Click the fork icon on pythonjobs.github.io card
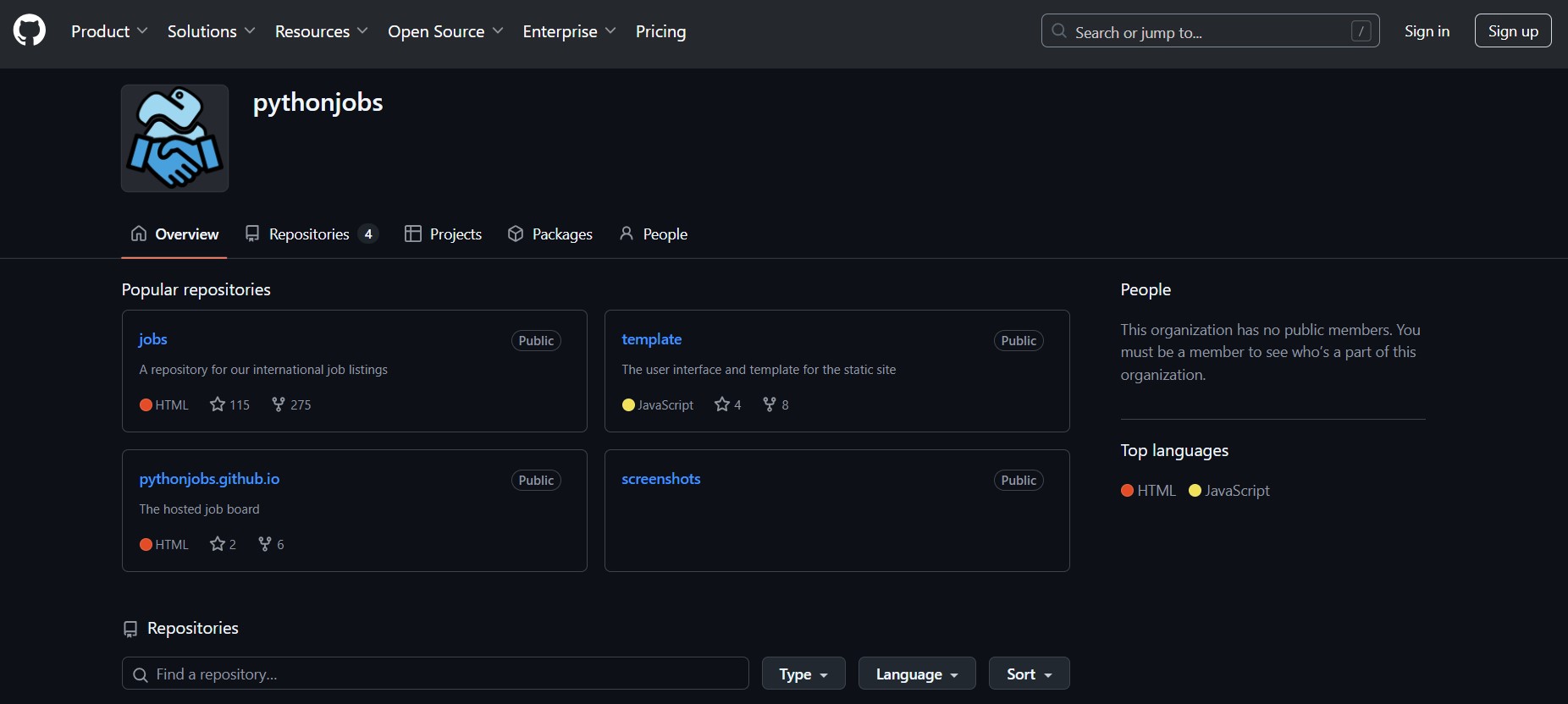1568x704 pixels. tap(265, 544)
